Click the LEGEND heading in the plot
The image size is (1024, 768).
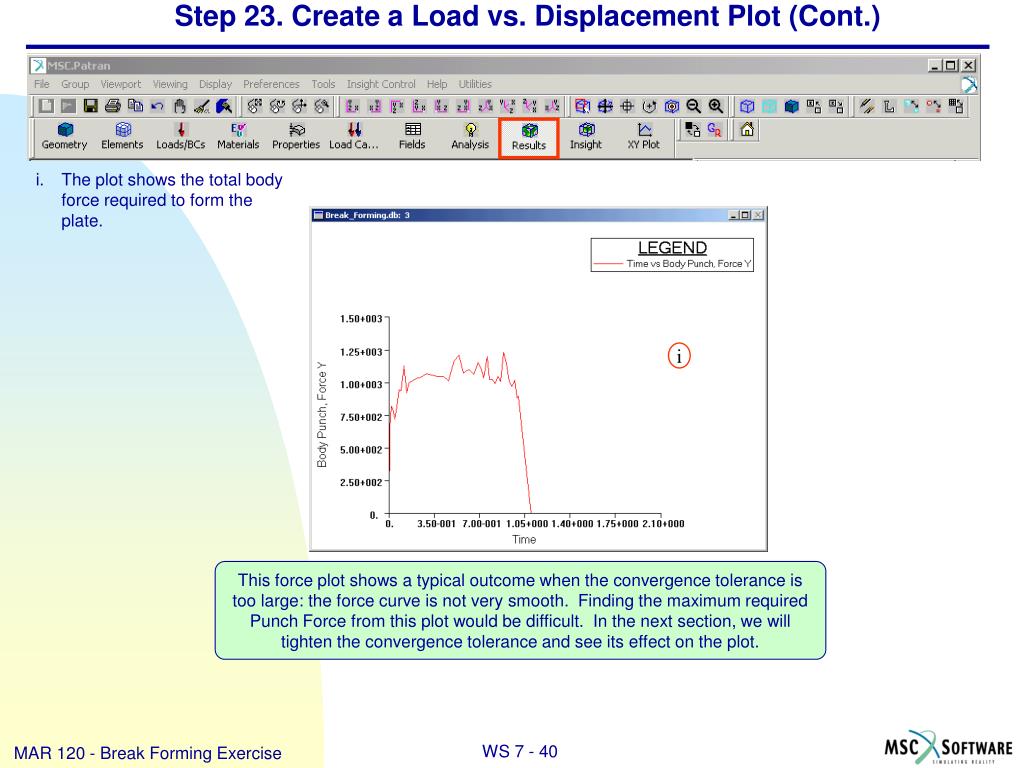pos(672,248)
